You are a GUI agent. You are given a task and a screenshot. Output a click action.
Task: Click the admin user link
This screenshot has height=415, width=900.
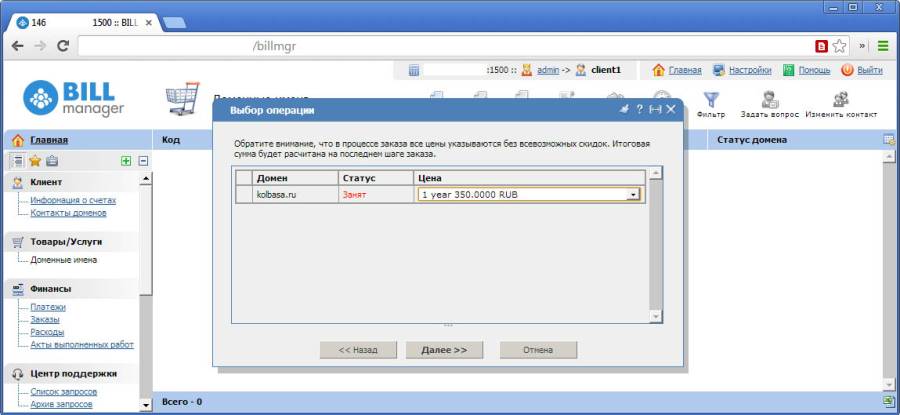tap(548, 70)
